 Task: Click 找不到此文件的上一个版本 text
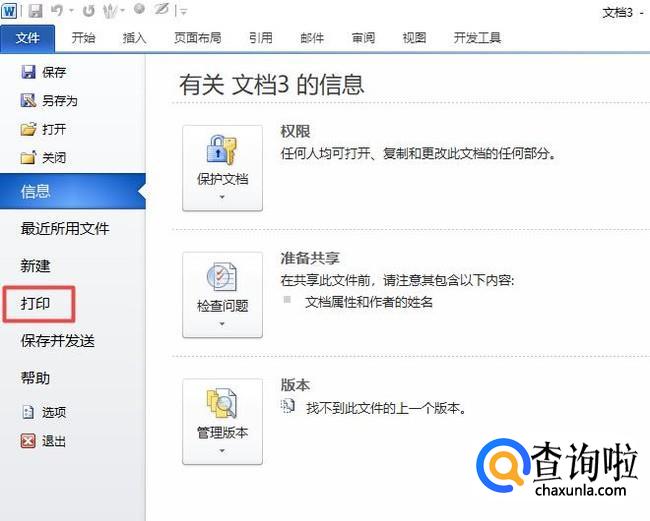click(x=386, y=408)
